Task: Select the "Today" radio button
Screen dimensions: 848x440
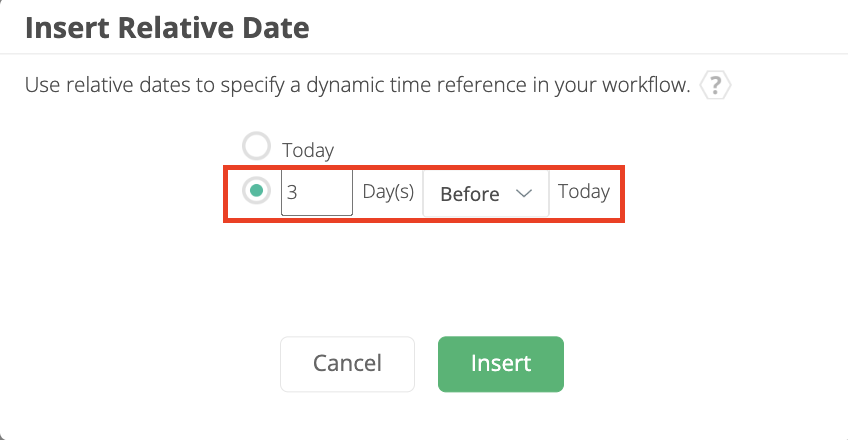Action: point(257,148)
